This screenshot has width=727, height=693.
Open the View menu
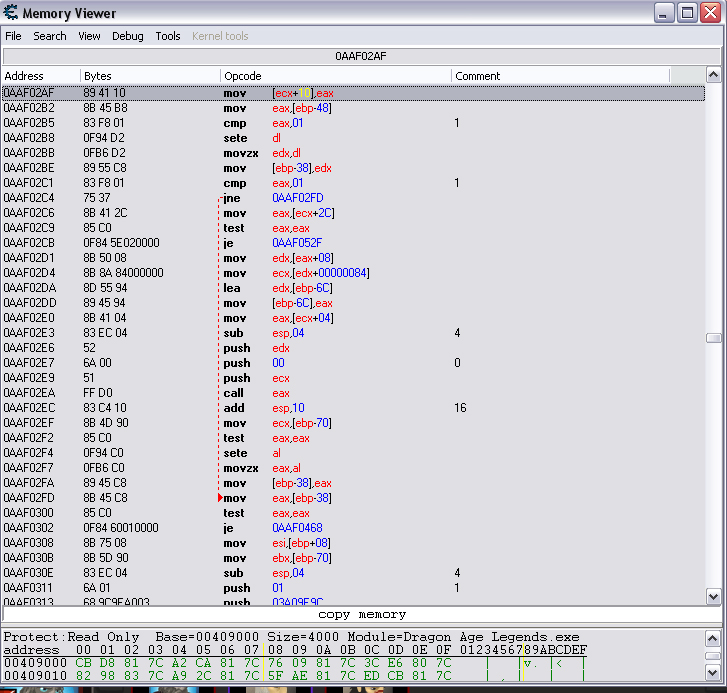89,36
